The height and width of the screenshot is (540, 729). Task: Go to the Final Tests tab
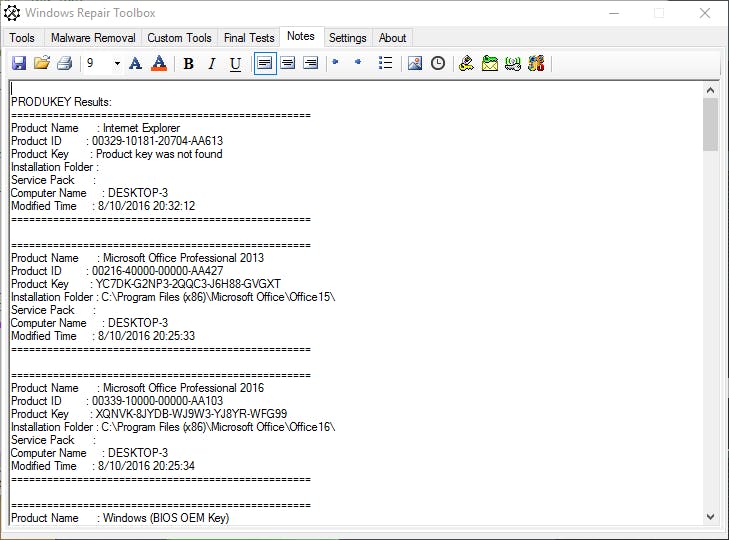249,38
